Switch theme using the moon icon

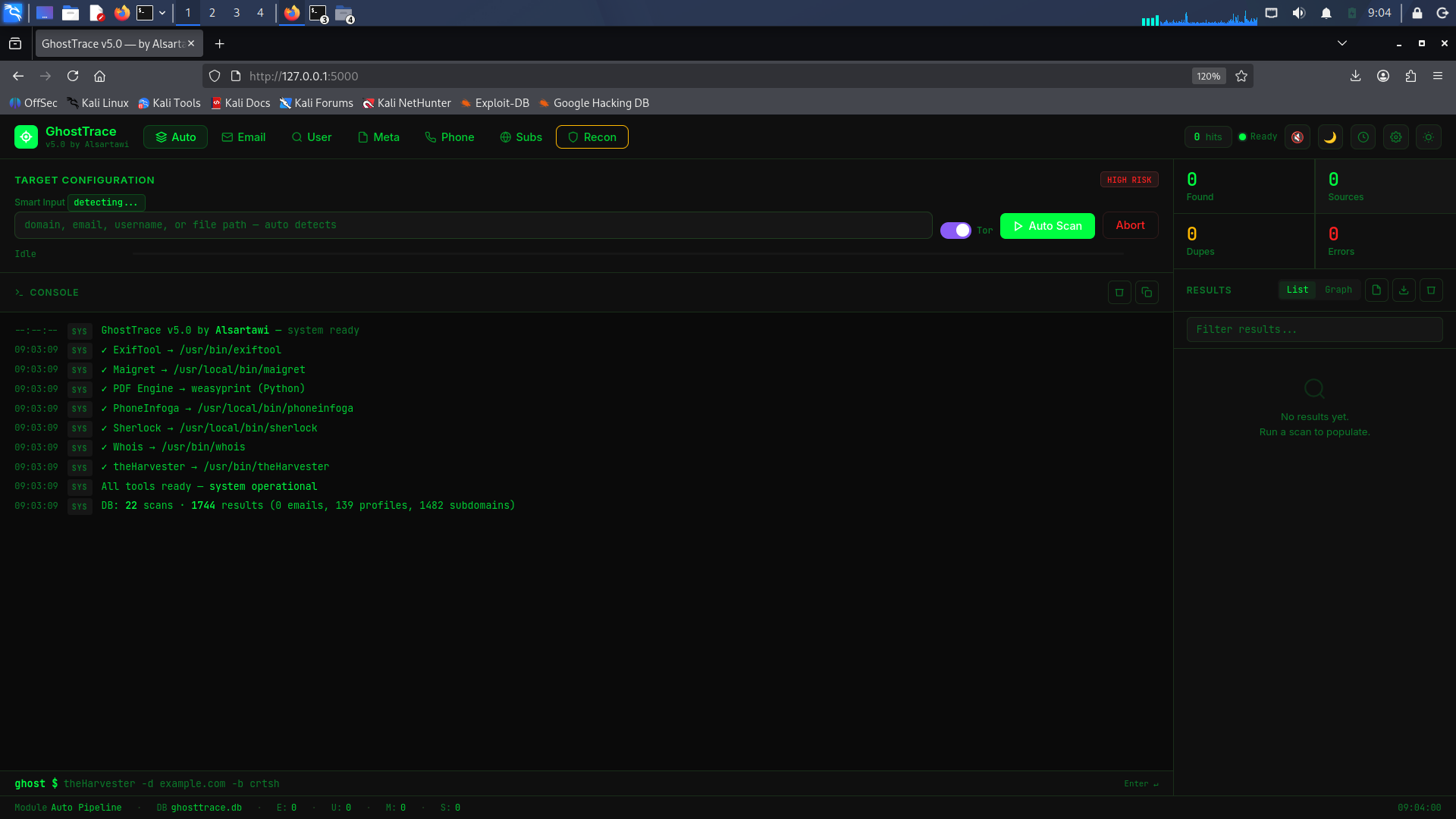tap(1330, 137)
